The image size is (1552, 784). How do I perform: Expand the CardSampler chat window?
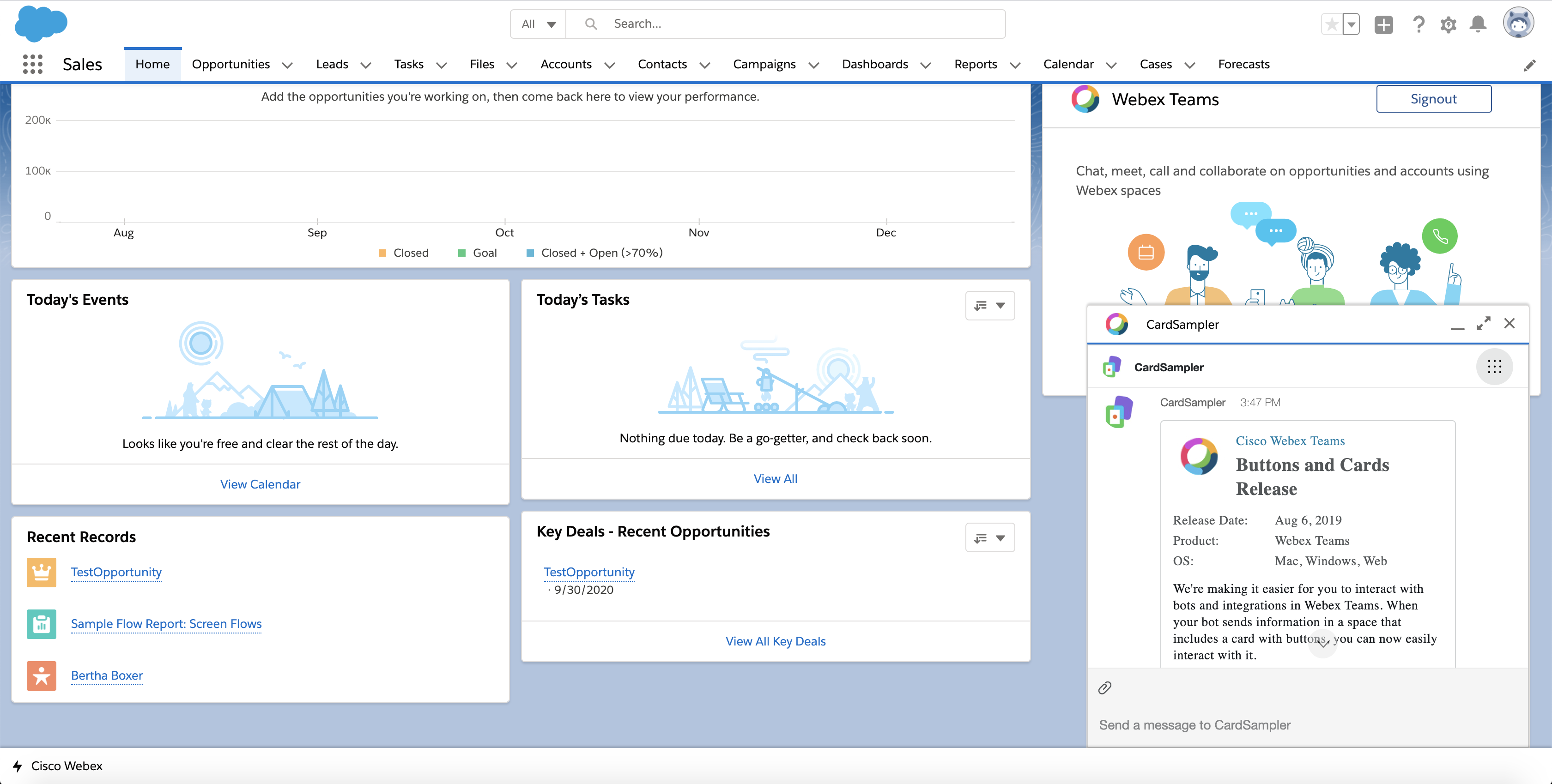1483,324
